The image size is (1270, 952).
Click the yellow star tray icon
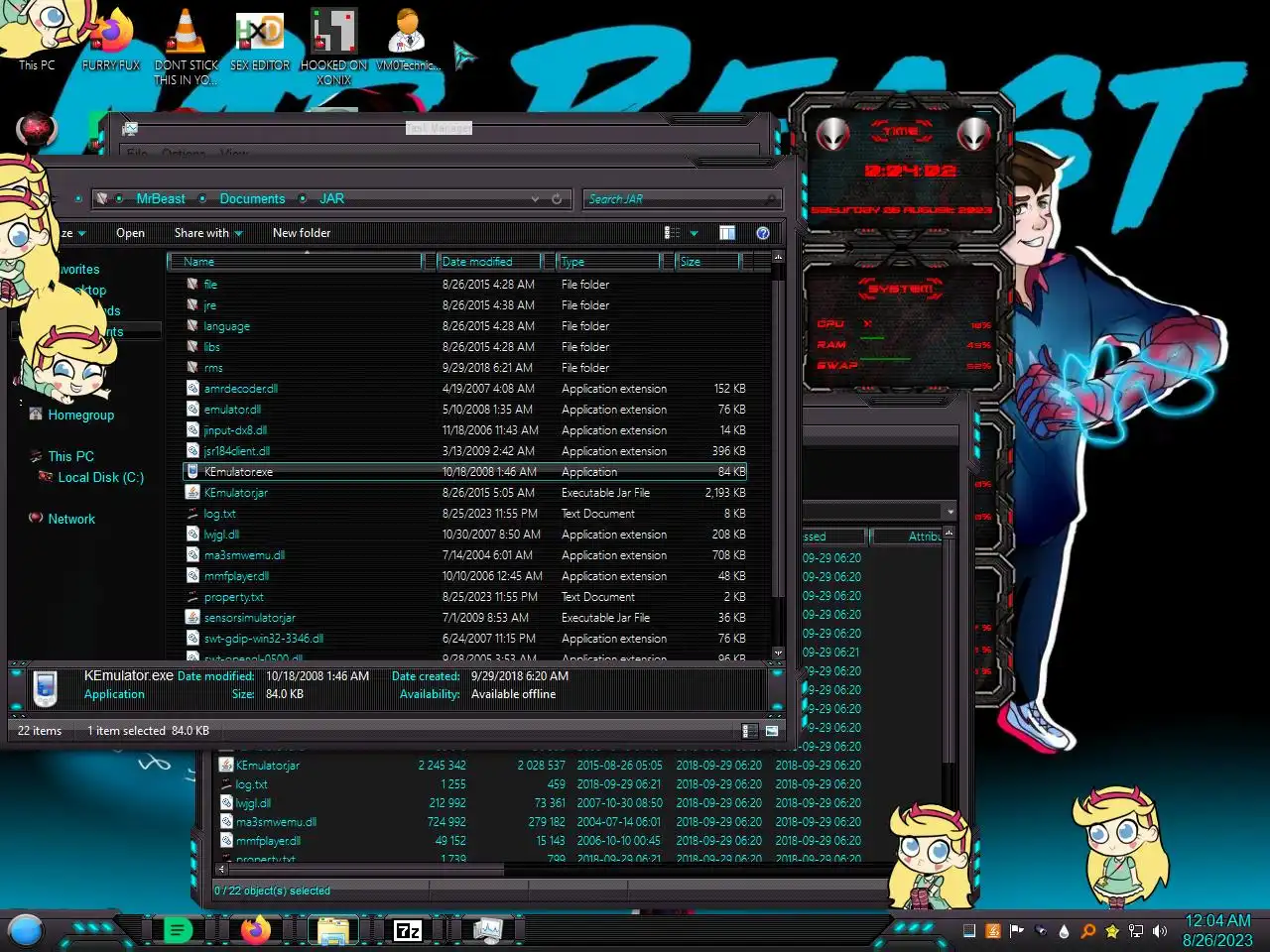[1112, 931]
